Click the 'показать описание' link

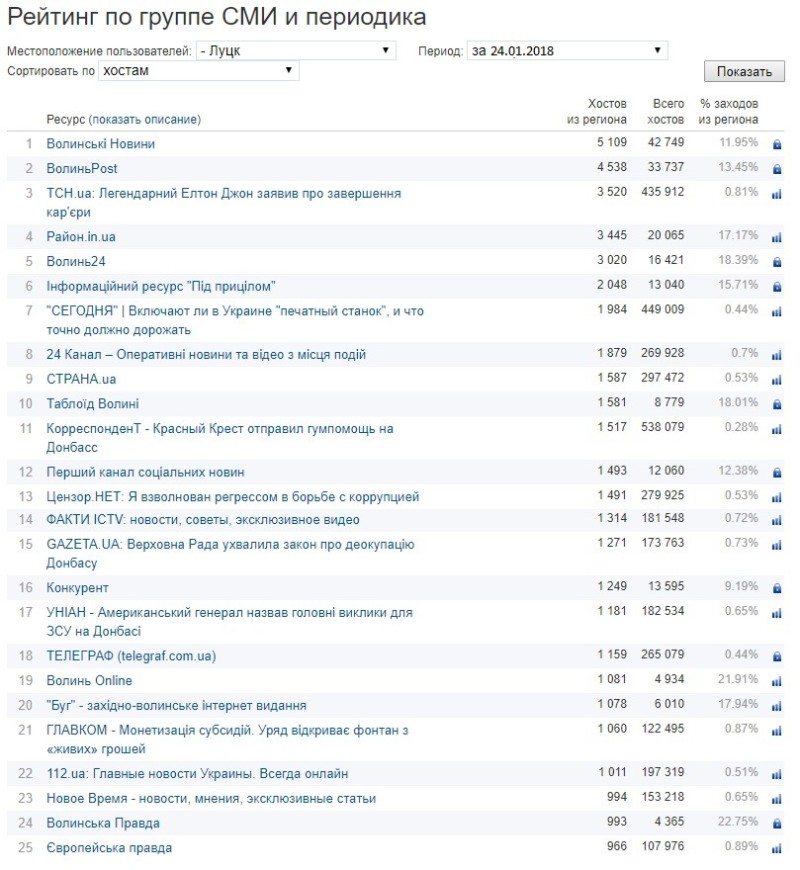coord(145,120)
